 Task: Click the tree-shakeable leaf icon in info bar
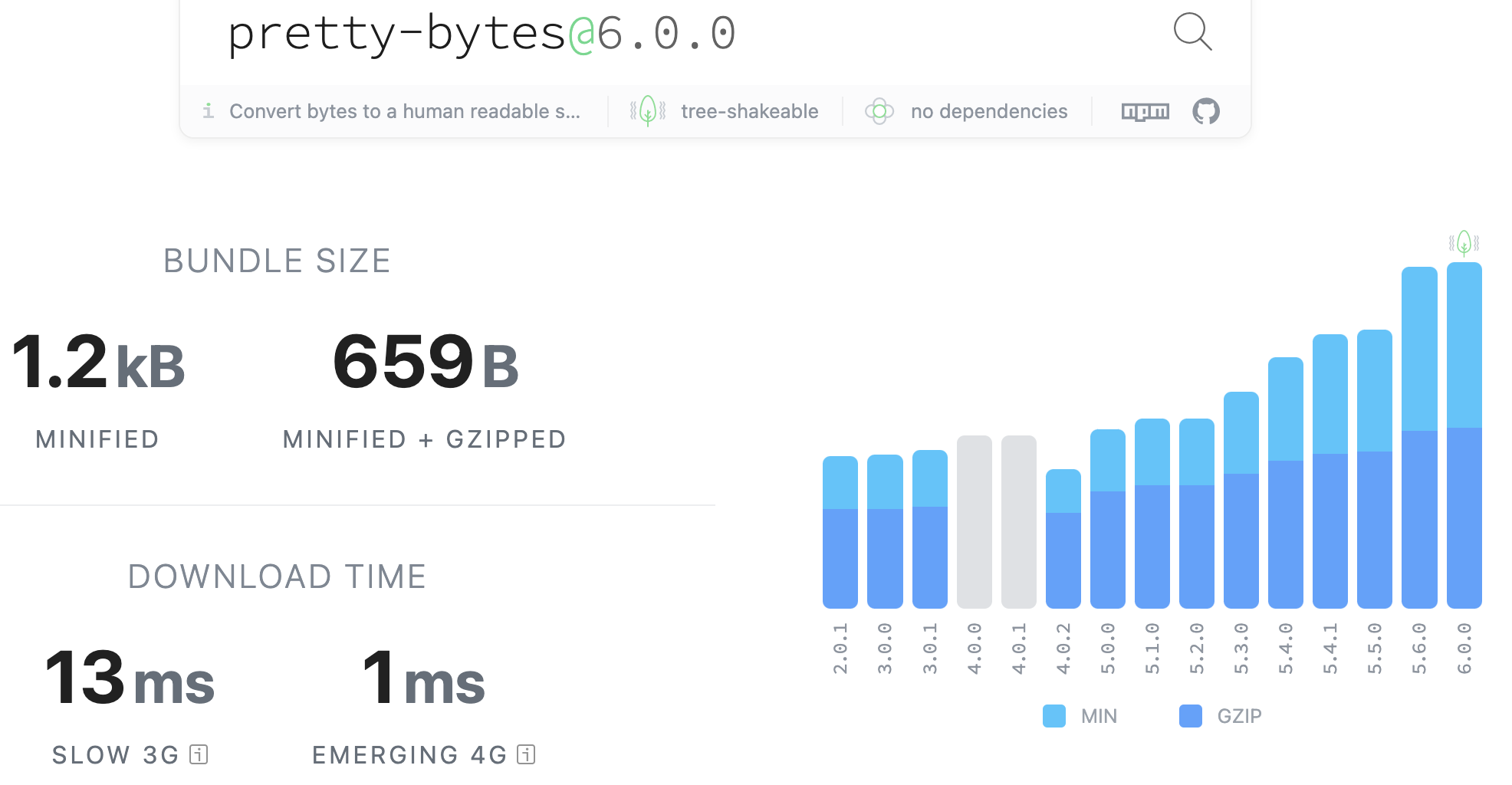[x=648, y=111]
